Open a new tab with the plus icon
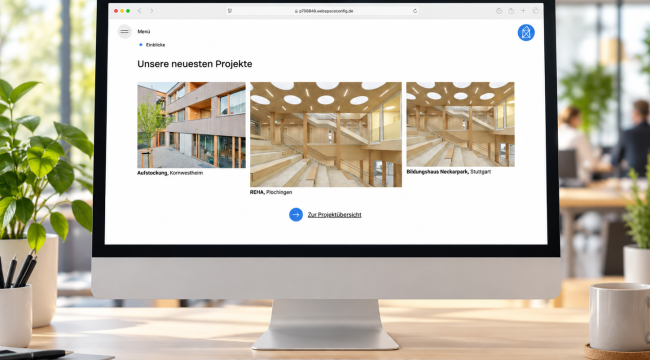The width and height of the screenshot is (650, 360). coord(523,11)
